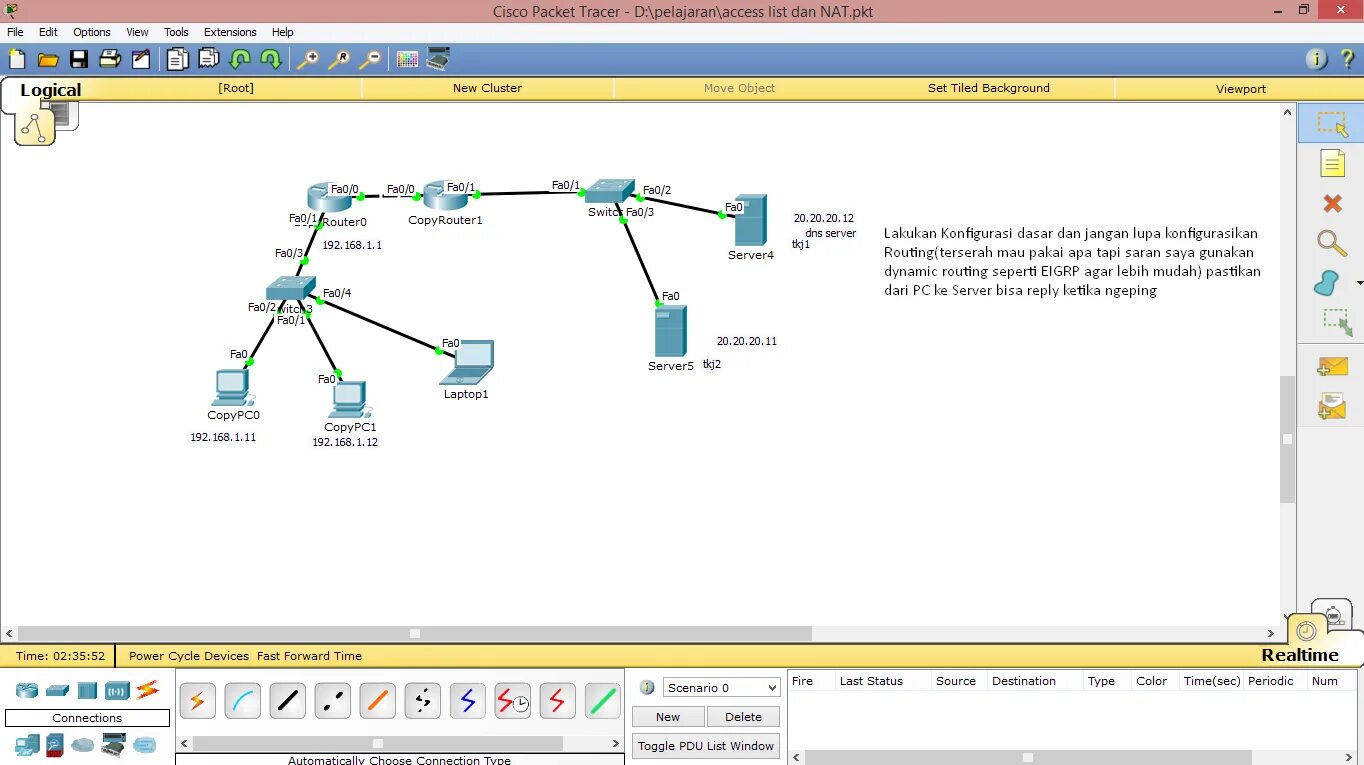Switch to the Realtime mode tab
Image resolution: width=1364 pixels, height=765 pixels.
(1300, 655)
